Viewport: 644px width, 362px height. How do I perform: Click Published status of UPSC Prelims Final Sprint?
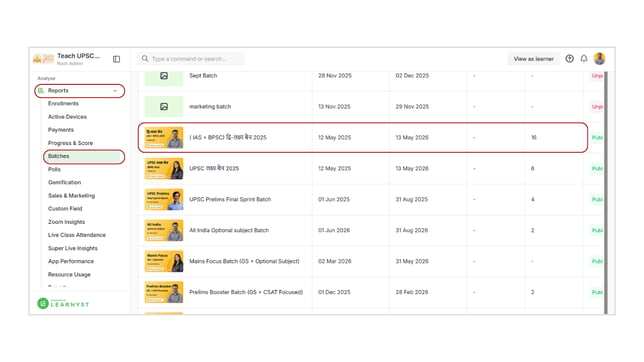(597, 200)
